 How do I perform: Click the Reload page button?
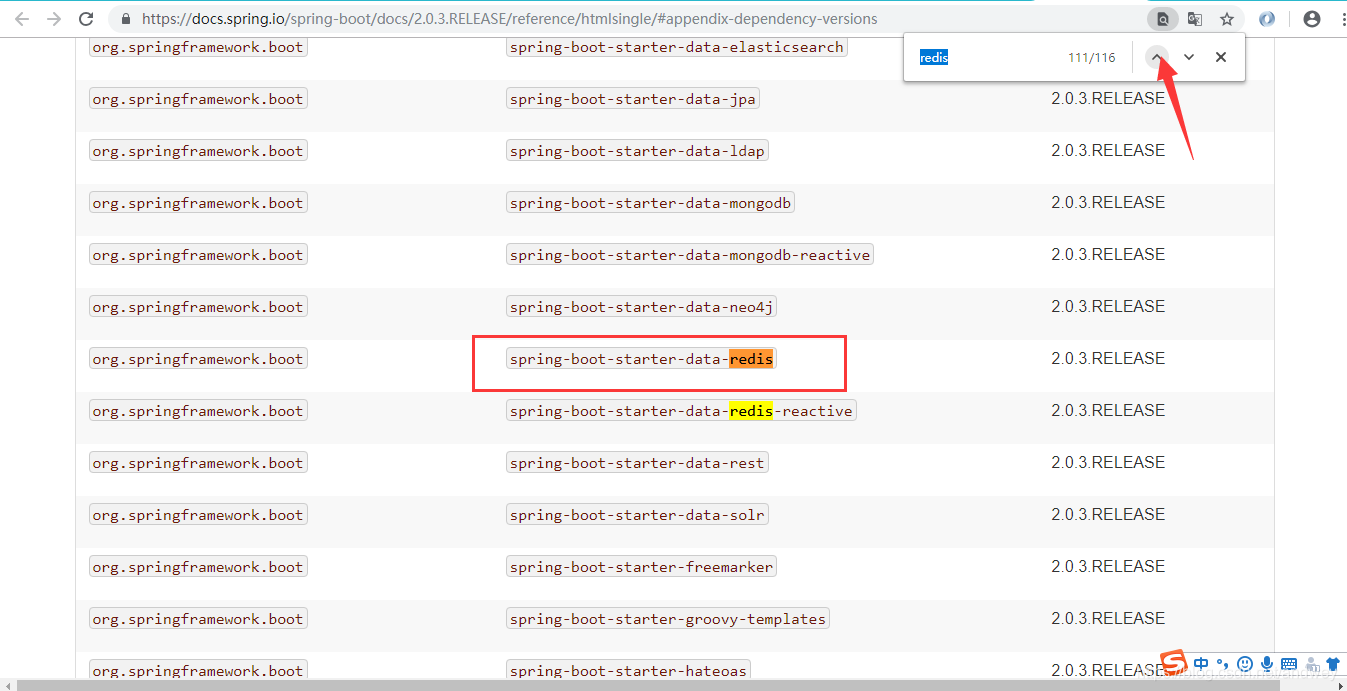click(87, 18)
